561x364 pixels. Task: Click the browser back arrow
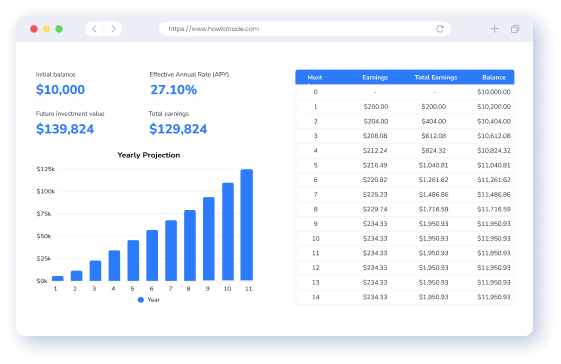click(94, 29)
